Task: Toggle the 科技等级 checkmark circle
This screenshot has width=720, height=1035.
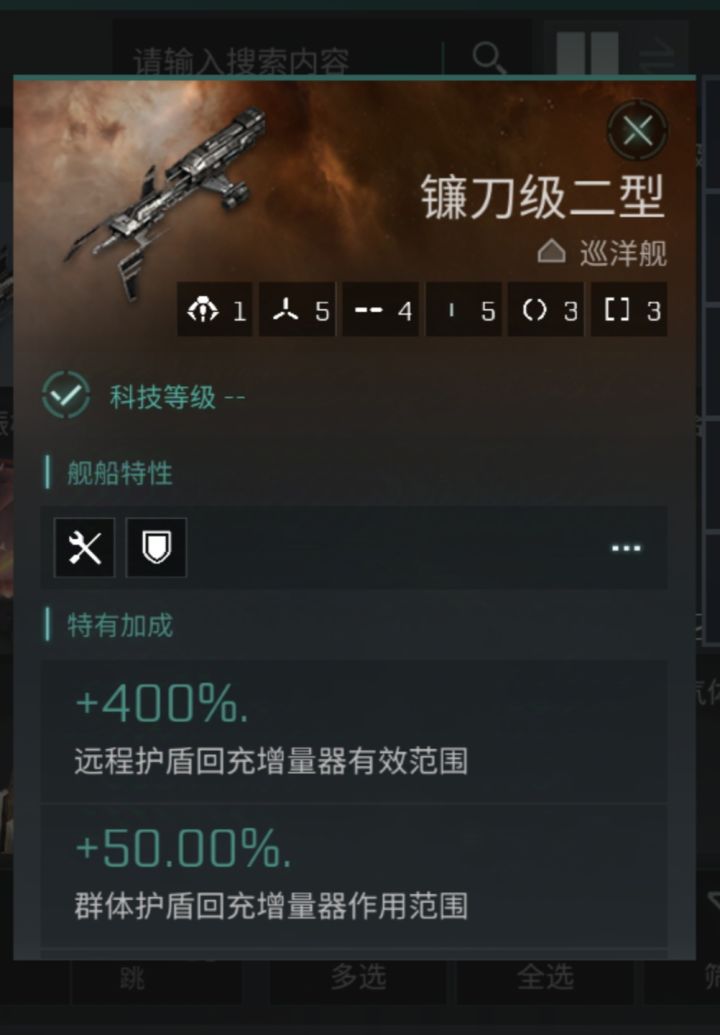Action: click(66, 395)
